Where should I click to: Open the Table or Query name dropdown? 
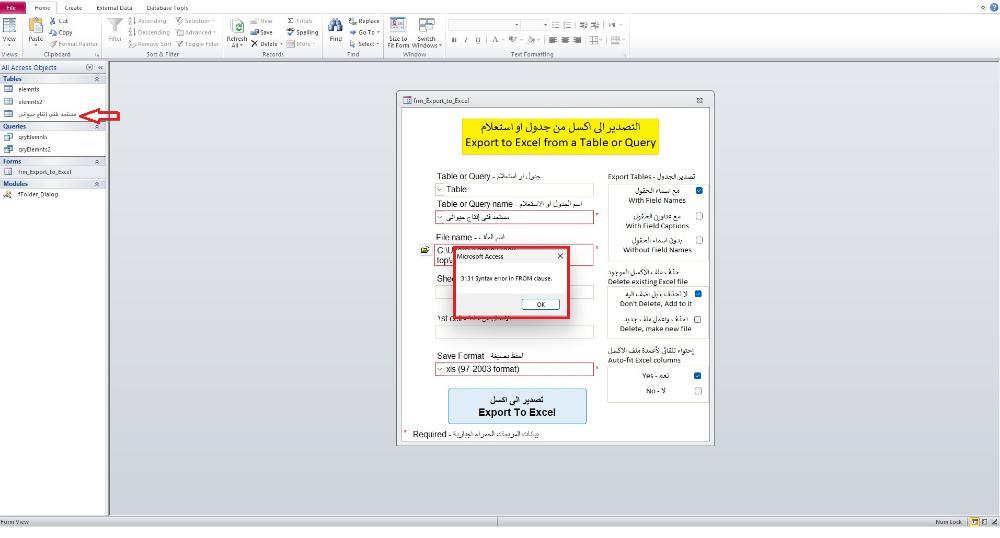(440, 217)
